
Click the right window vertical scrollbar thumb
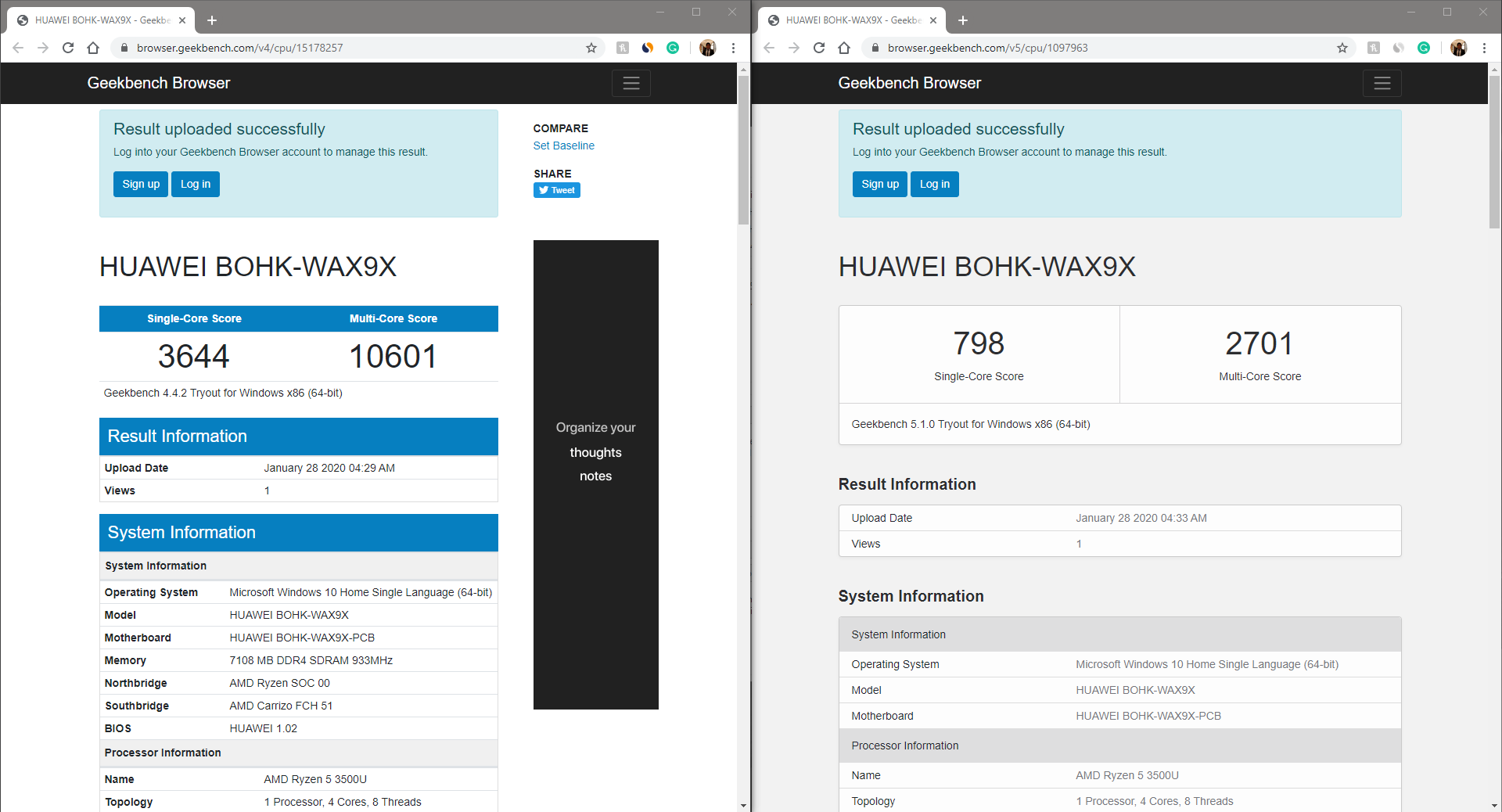(1494, 151)
